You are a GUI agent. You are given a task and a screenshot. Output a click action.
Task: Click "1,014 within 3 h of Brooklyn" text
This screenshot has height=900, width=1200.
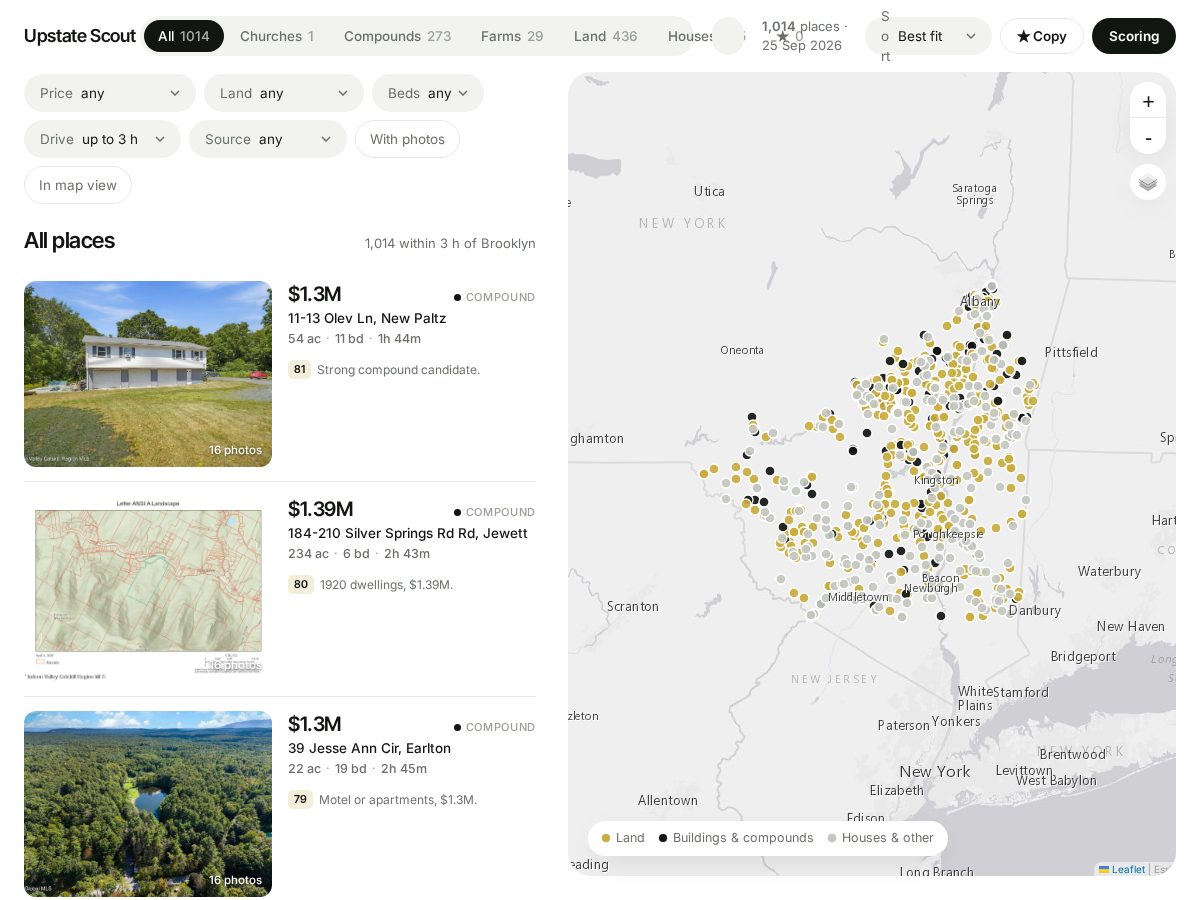[x=450, y=243]
